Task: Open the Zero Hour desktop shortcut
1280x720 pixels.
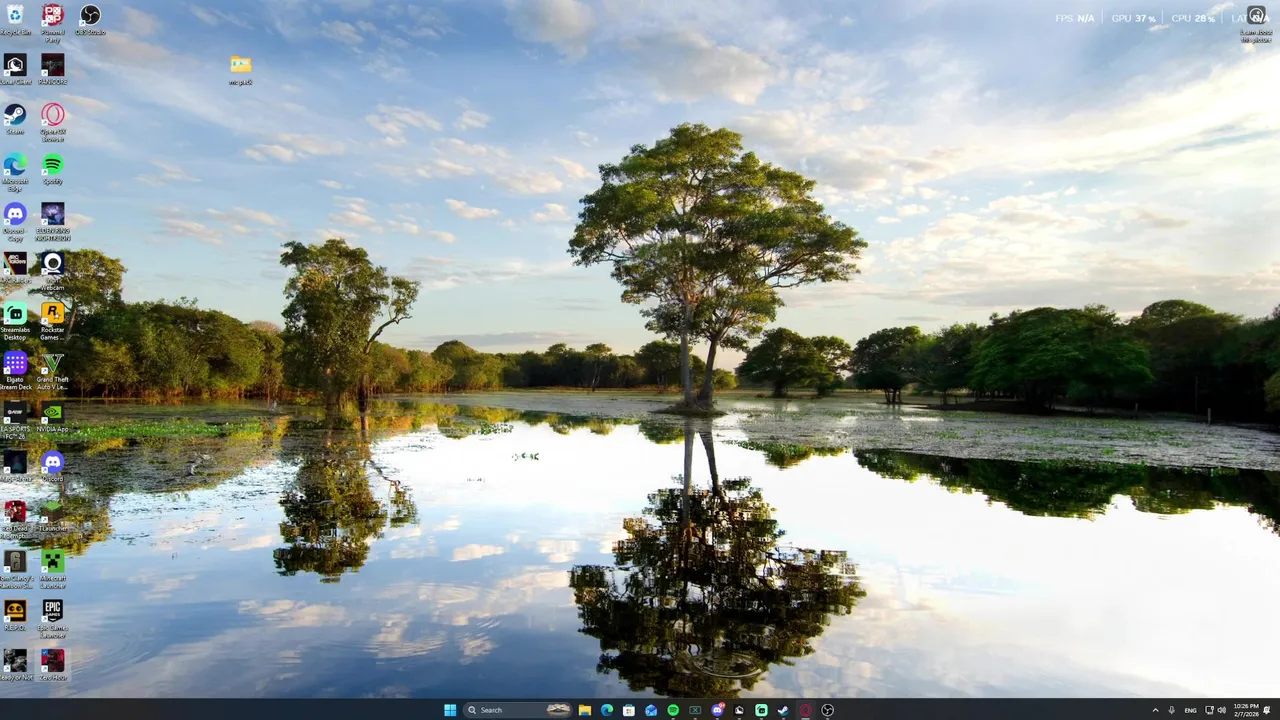Action: pos(53,666)
